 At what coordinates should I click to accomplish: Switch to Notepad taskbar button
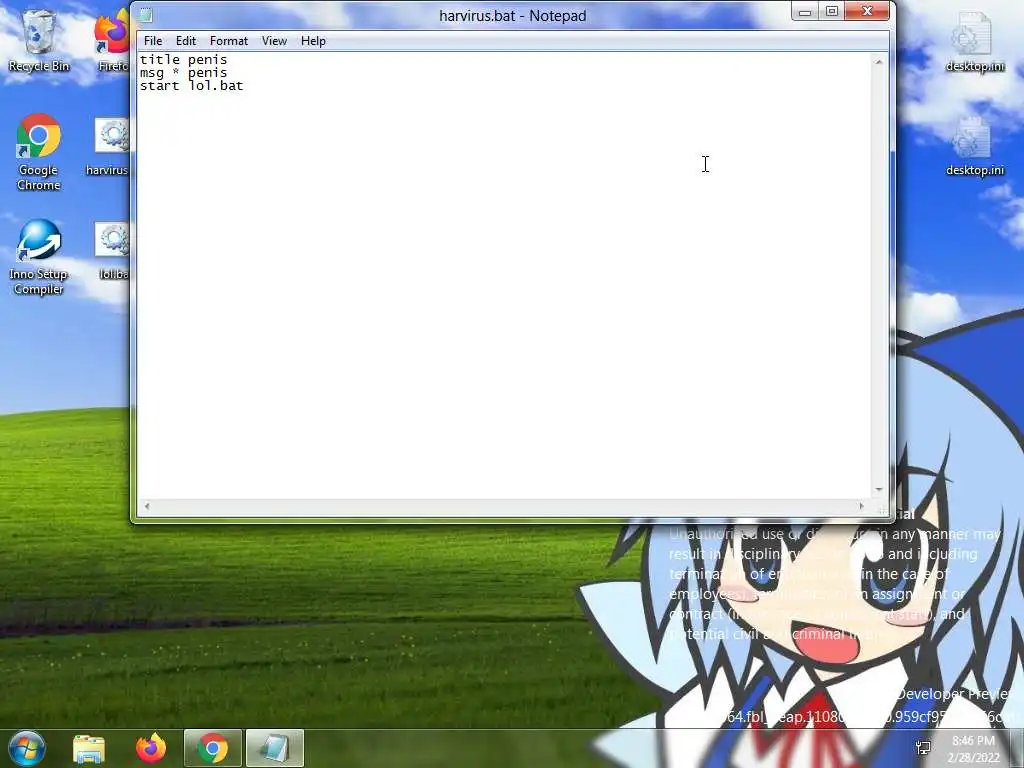[275, 748]
